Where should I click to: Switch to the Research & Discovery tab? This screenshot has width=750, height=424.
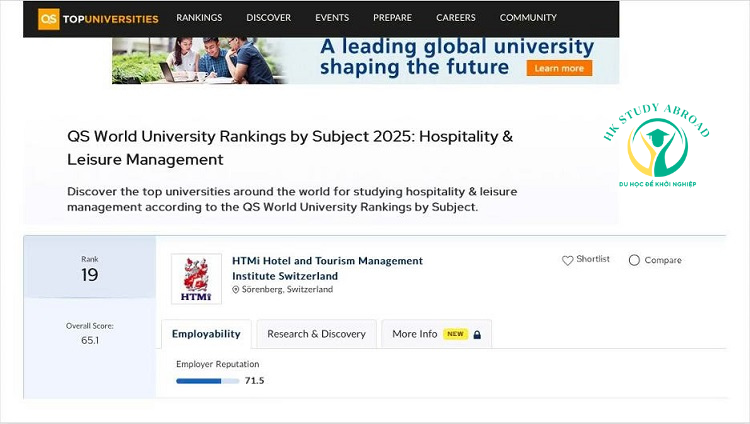[x=316, y=334]
